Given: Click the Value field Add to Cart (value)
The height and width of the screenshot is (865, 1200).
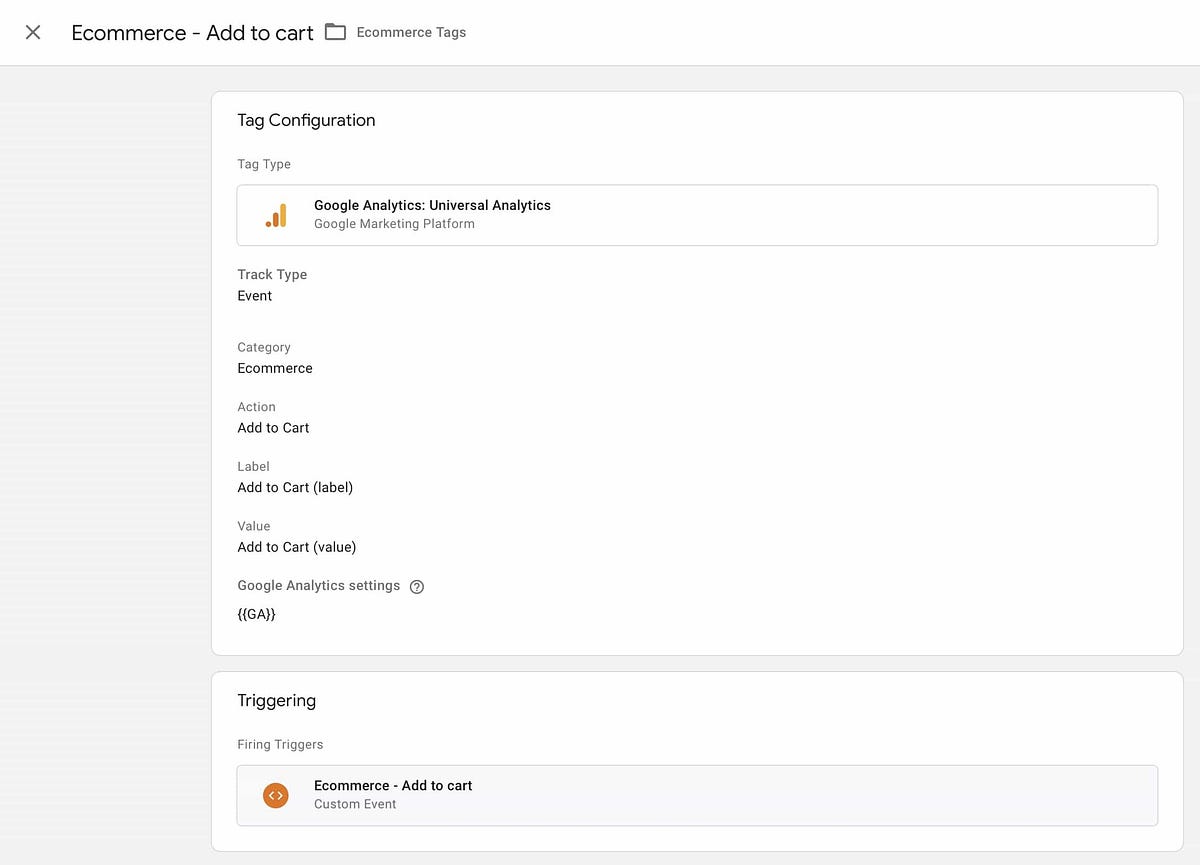Looking at the screenshot, I should click(x=297, y=547).
